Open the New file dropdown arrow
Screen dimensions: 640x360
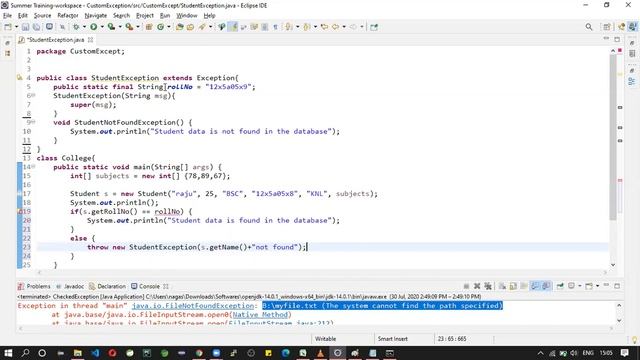click(x=16, y=27)
